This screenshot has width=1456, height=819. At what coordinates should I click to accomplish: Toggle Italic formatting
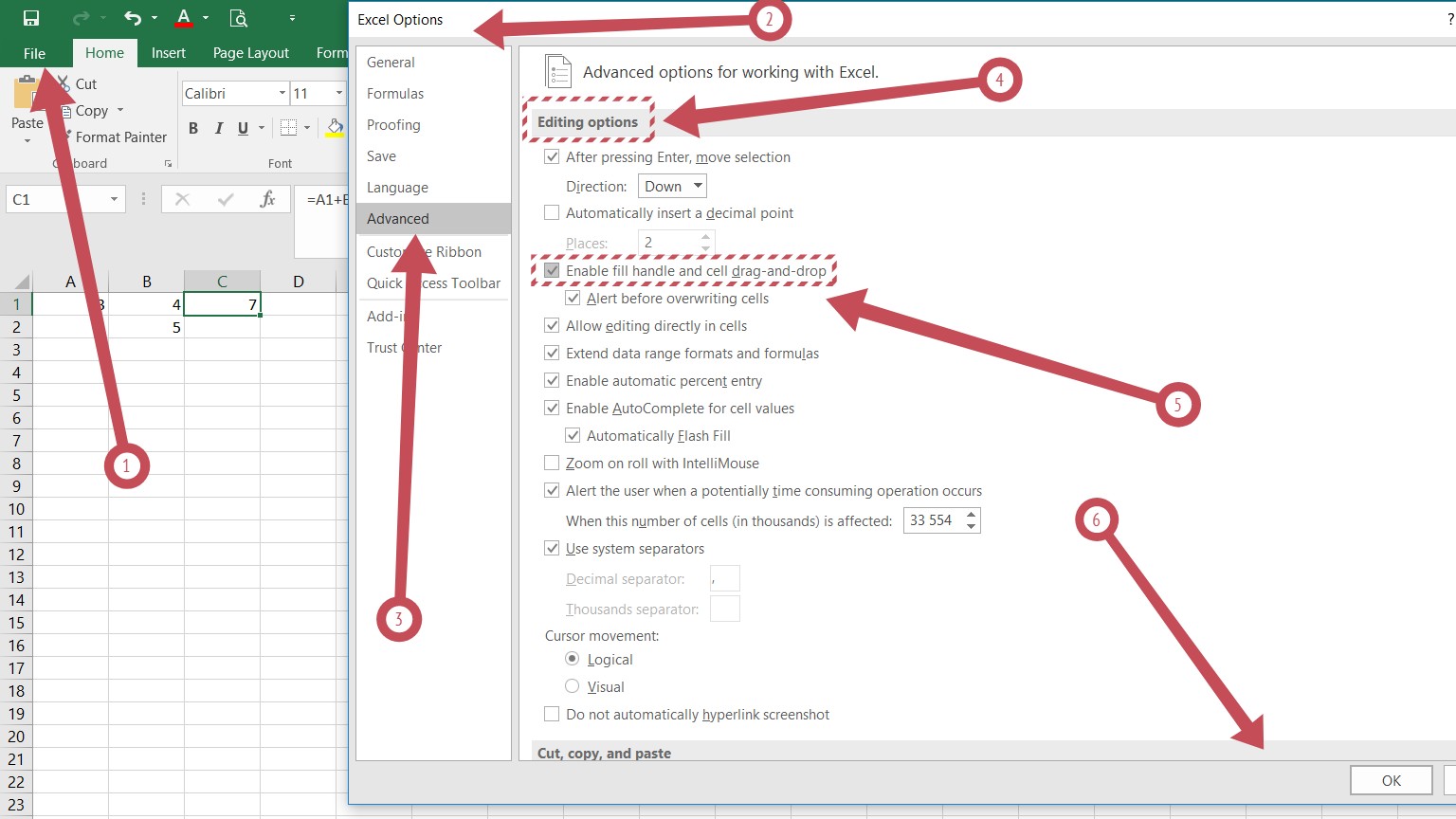coord(219,127)
